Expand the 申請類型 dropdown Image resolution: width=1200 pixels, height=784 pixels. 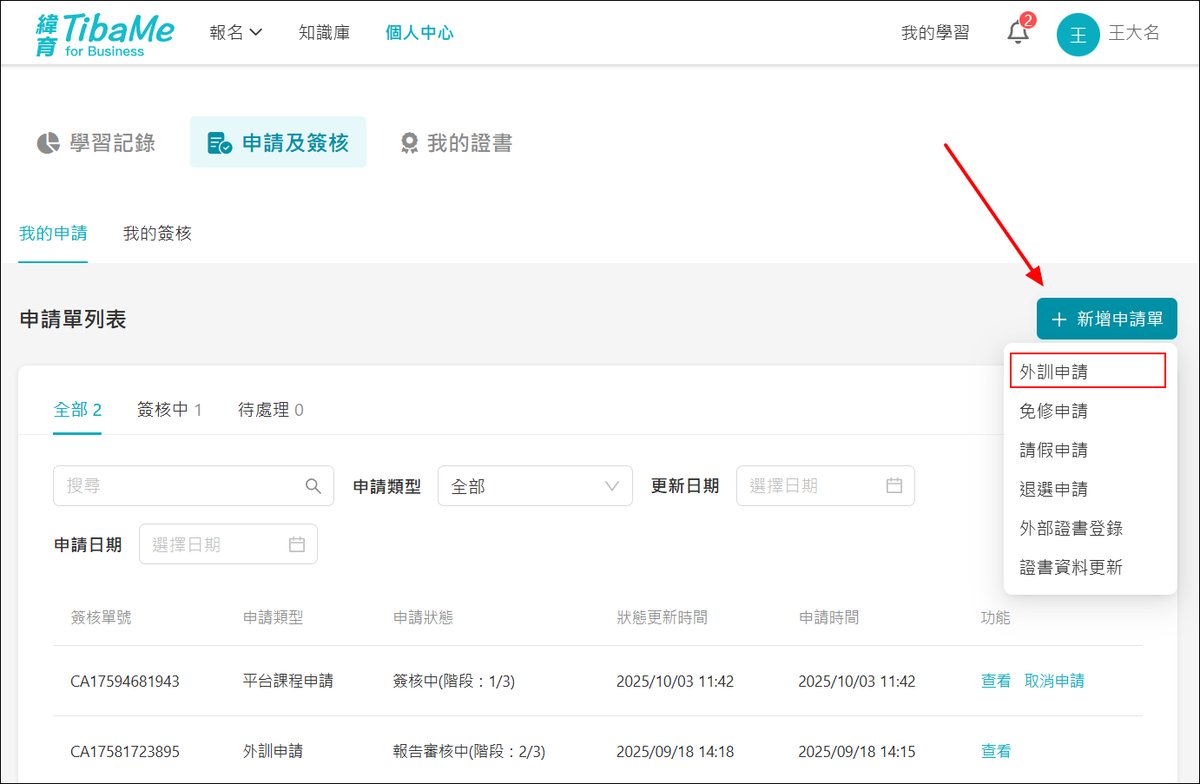pyautogui.click(x=535, y=486)
